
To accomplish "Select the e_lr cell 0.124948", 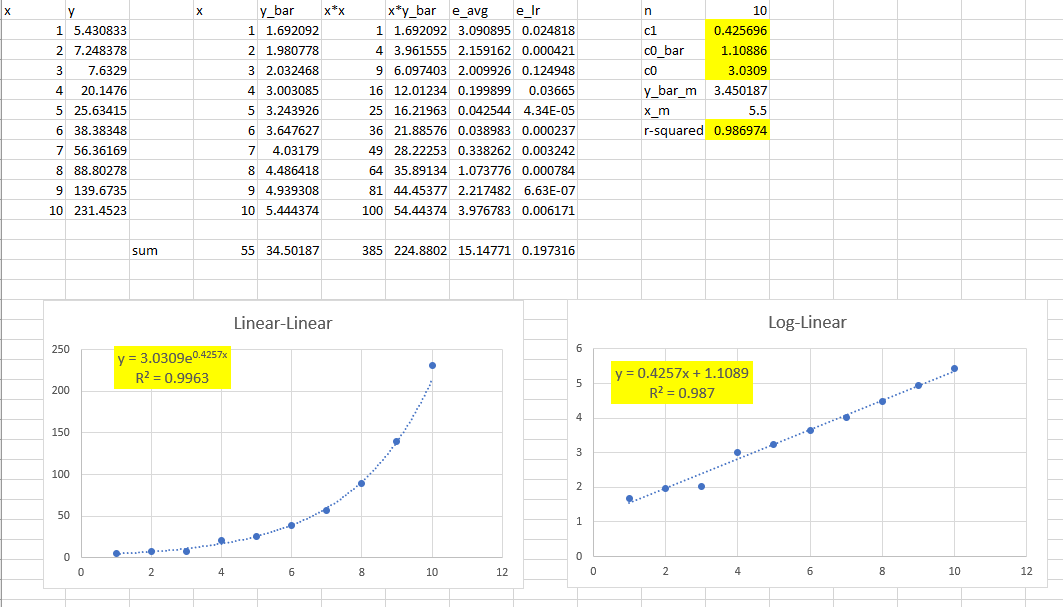I will pyautogui.click(x=546, y=71).
